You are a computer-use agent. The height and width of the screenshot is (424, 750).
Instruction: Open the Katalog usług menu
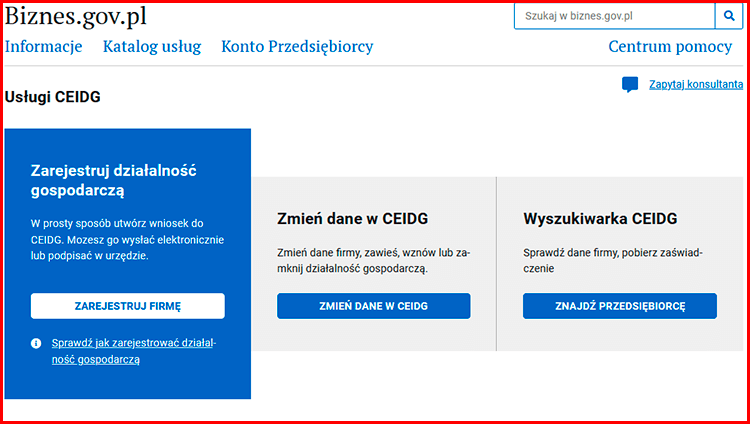(x=152, y=47)
